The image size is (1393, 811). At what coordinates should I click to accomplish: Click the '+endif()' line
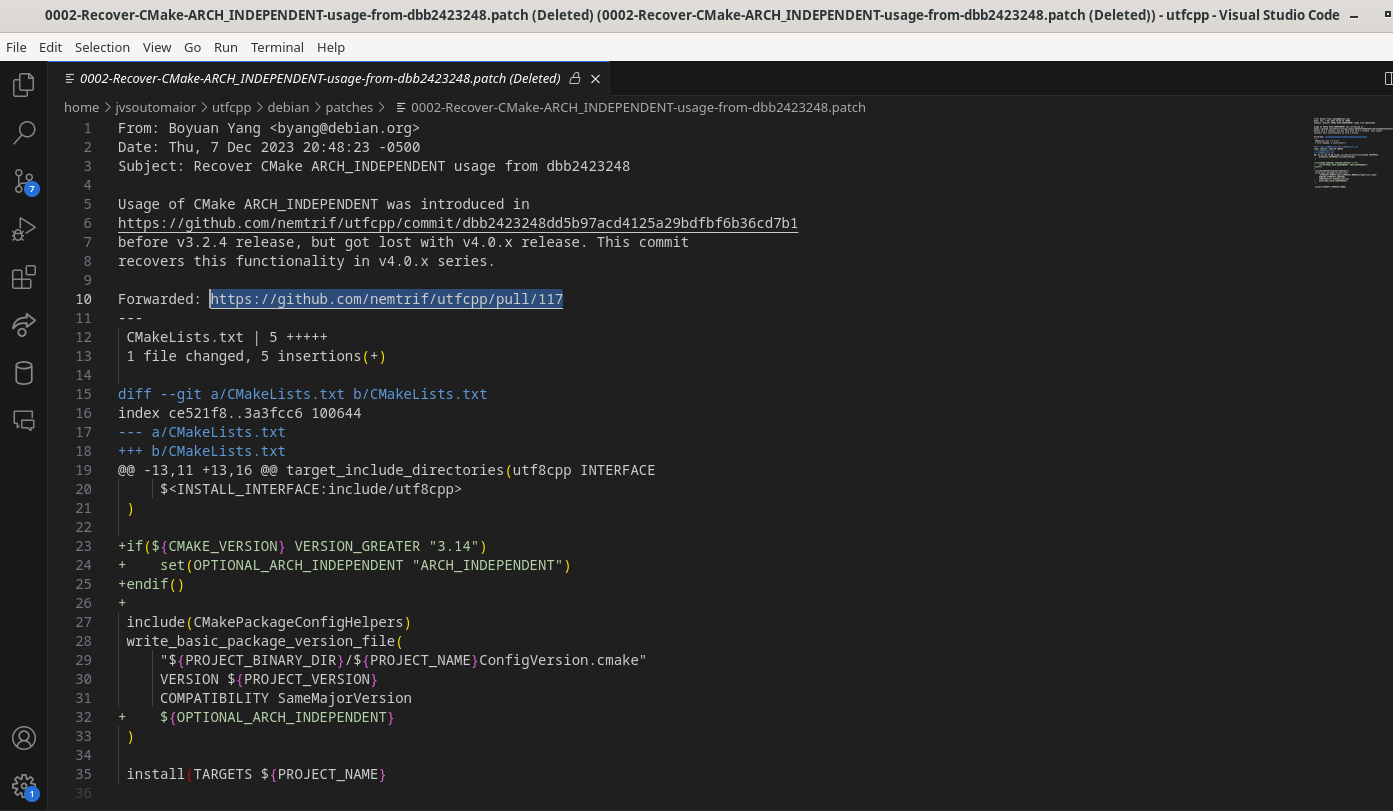pos(151,584)
